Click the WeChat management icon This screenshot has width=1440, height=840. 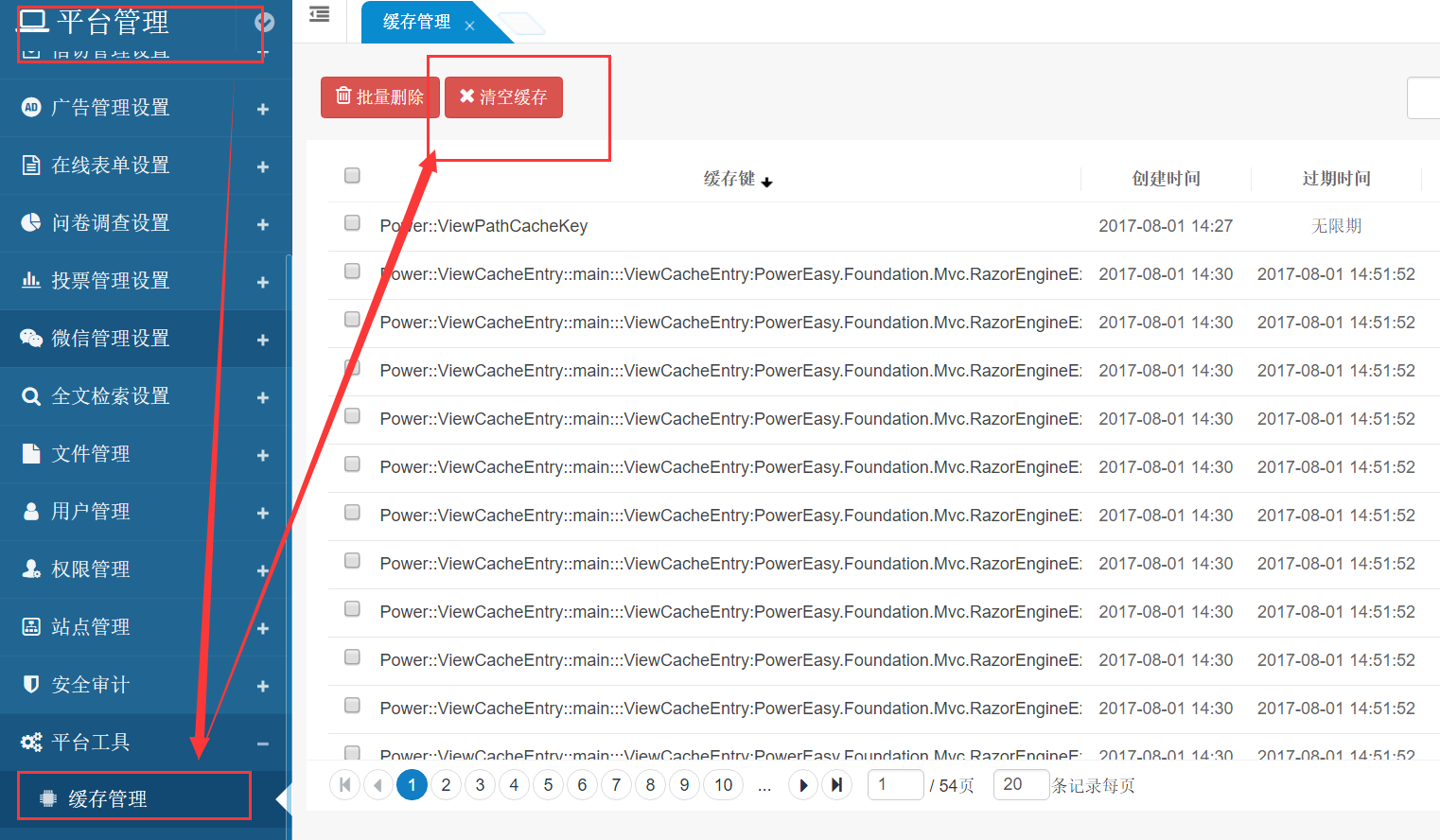pyautogui.click(x=31, y=339)
